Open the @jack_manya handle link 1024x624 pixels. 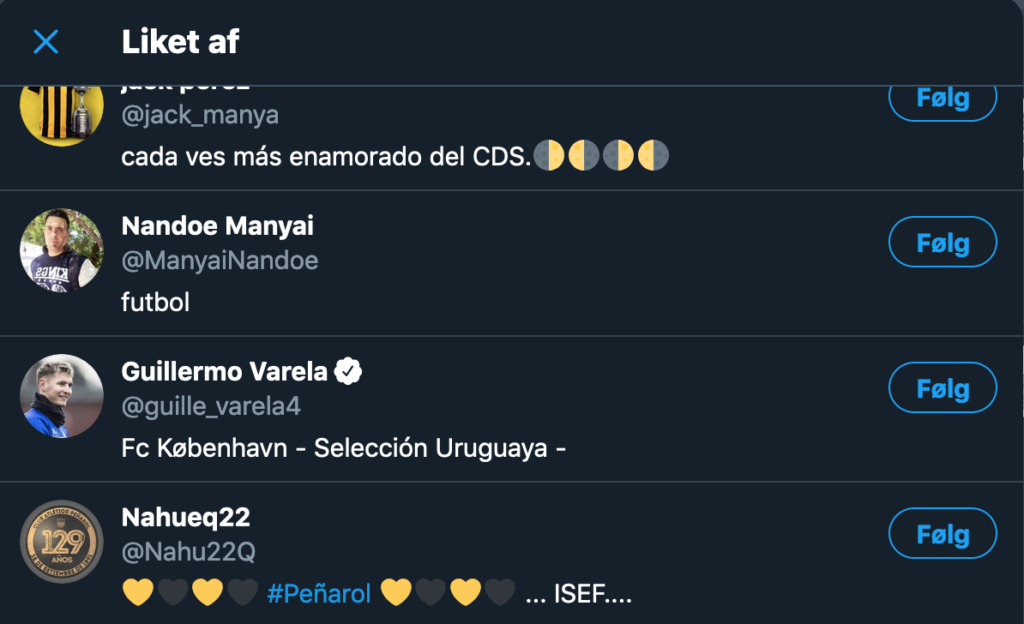click(x=200, y=116)
